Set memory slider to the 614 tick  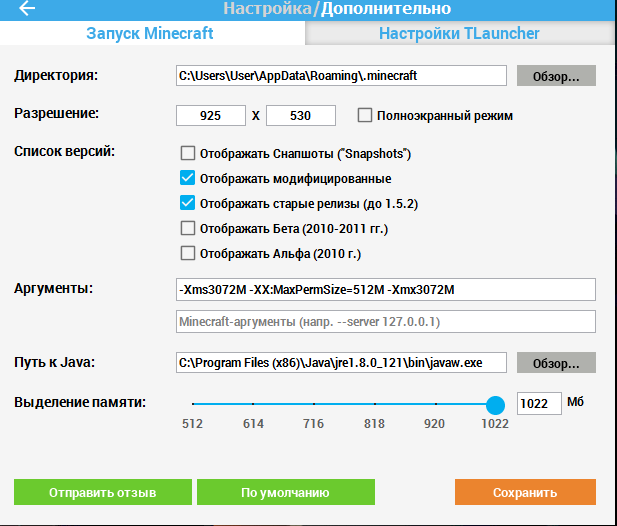[253, 404]
